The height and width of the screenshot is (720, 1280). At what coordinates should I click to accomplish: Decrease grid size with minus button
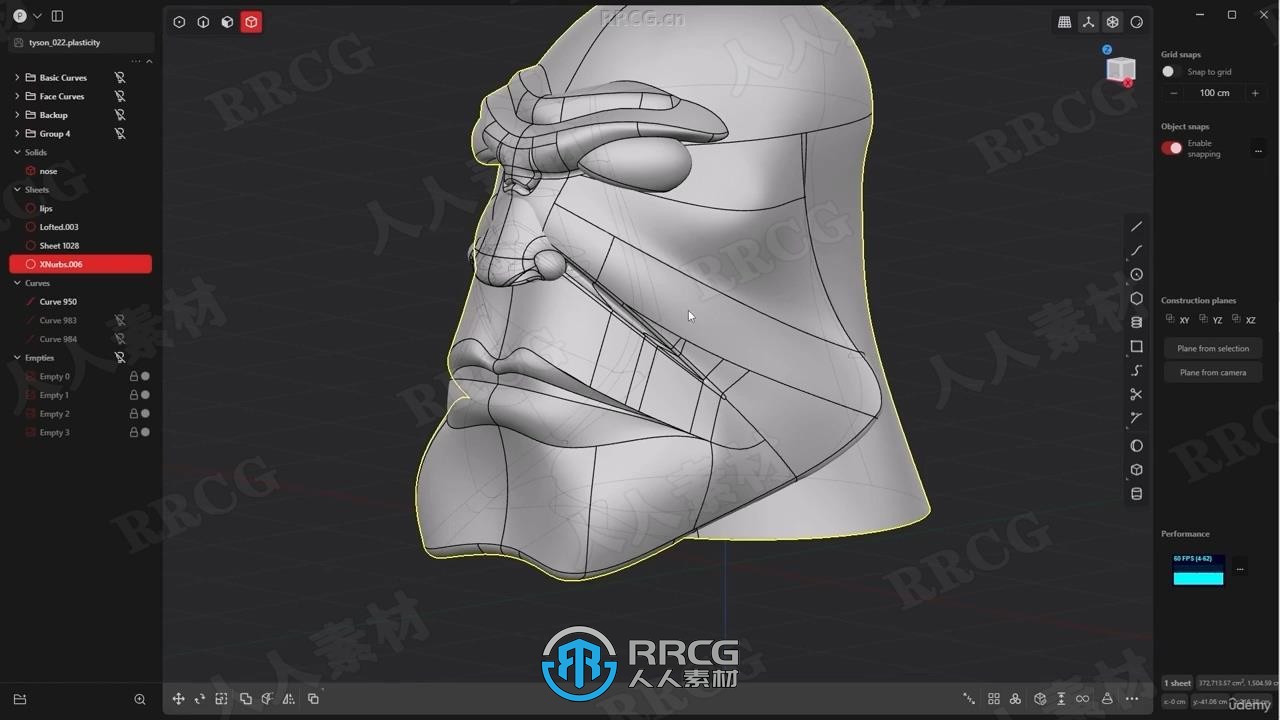click(1174, 93)
